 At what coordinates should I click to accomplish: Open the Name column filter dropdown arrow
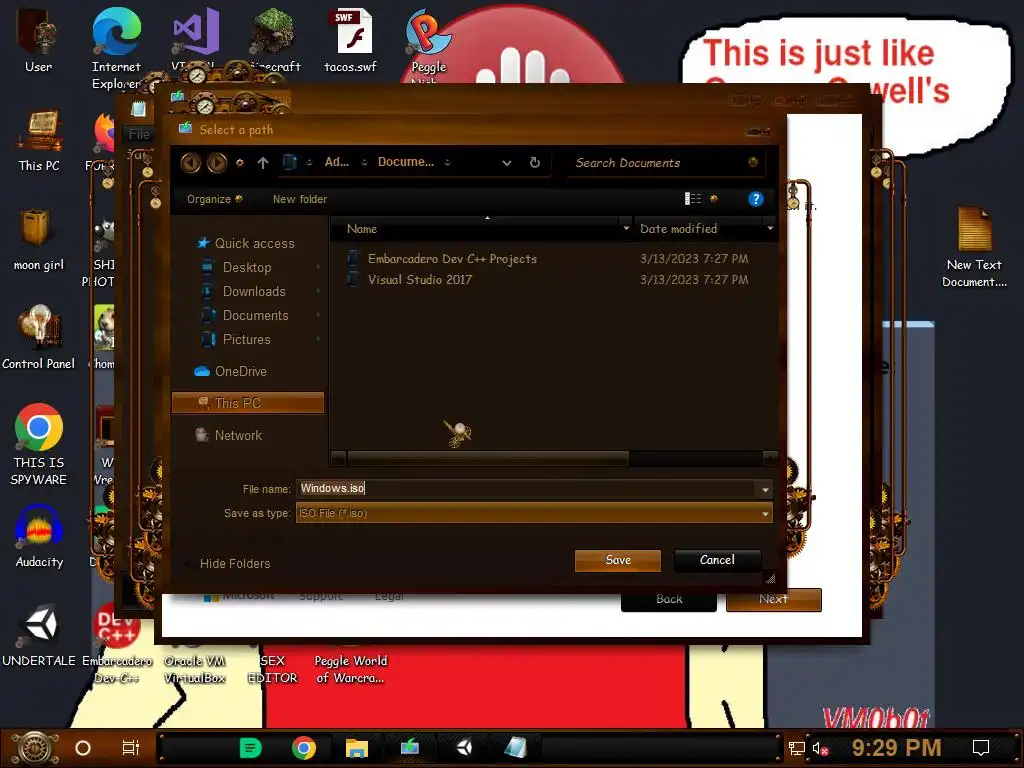click(x=626, y=229)
